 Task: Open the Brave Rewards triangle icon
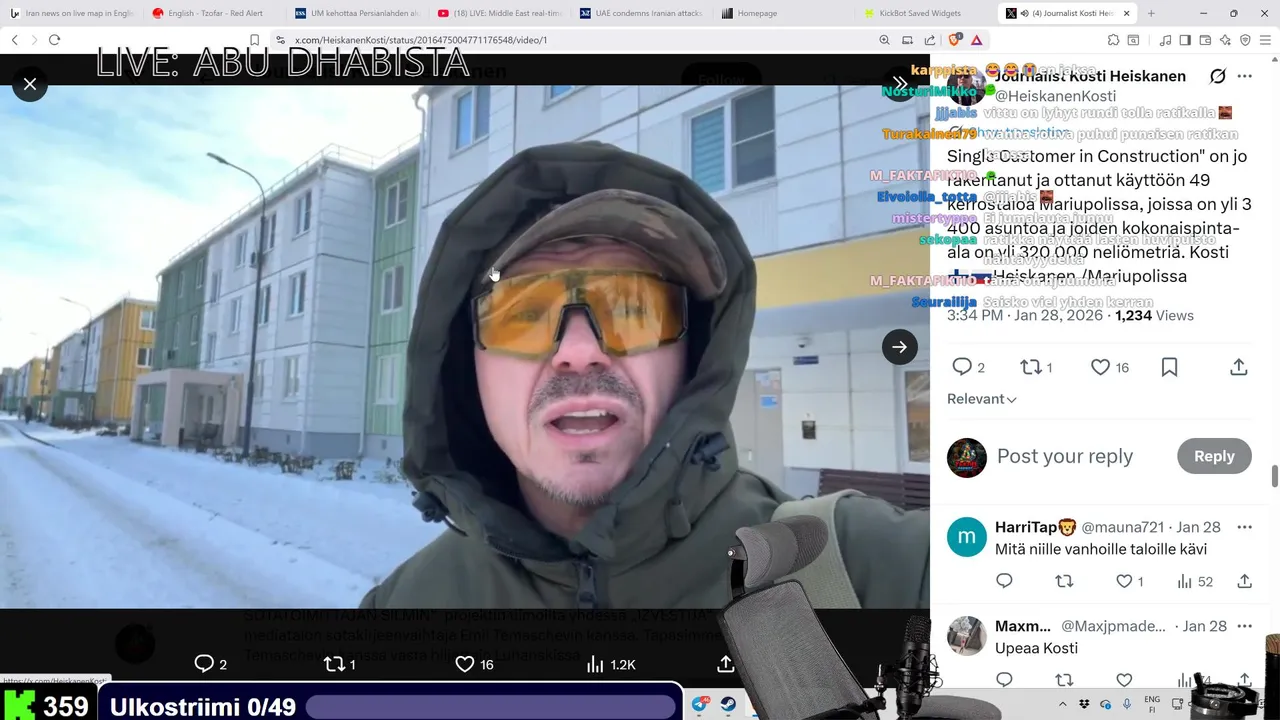[976, 40]
